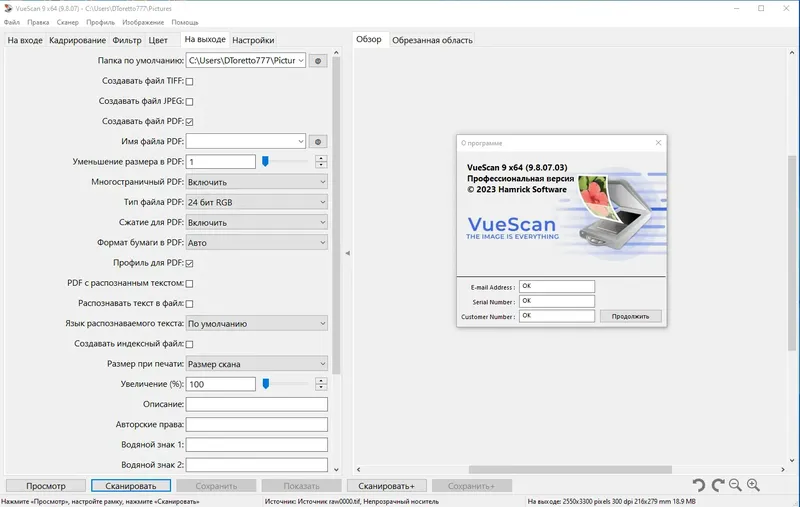Click the Водяной знак 2 field
The width and height of the screenshot is (800, 507).
coord(257,465)
